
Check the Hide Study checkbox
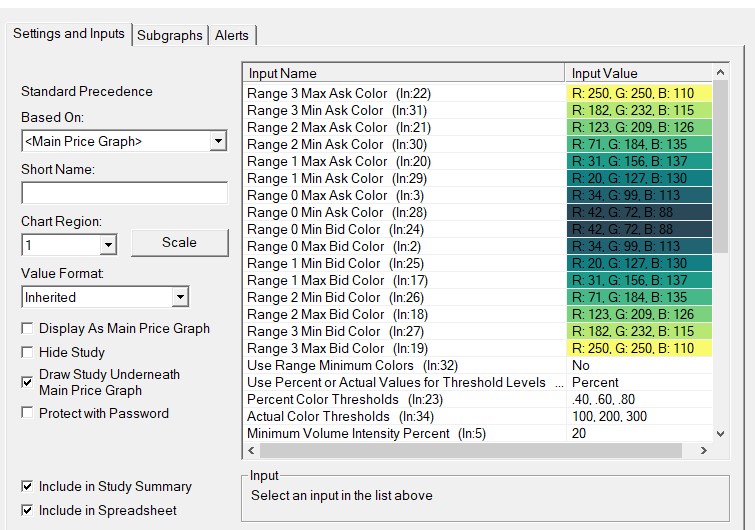coord(27,353)
